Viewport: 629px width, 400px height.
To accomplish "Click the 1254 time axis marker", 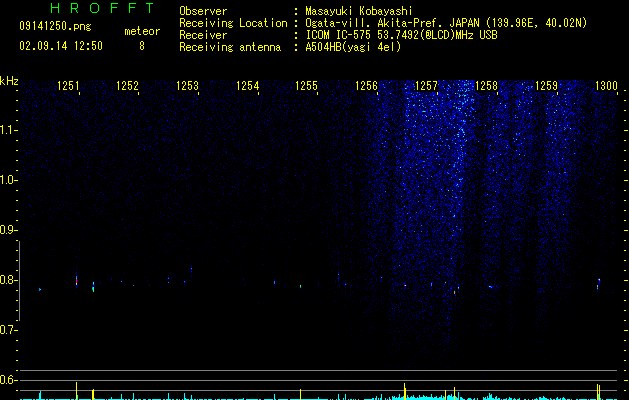I will (248, 85).
